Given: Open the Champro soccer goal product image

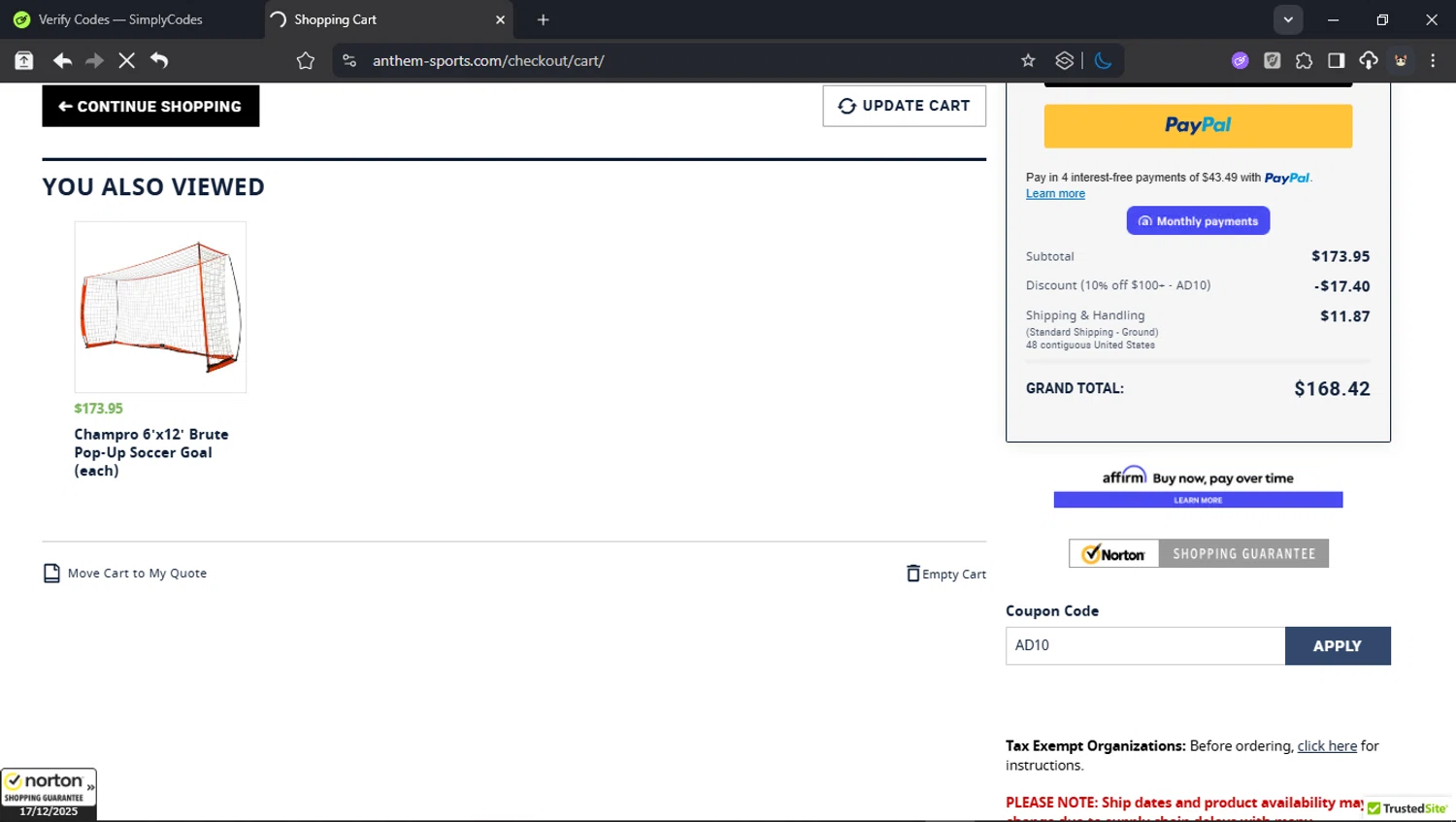Looking at the screenshot, I should click(160, 307).
